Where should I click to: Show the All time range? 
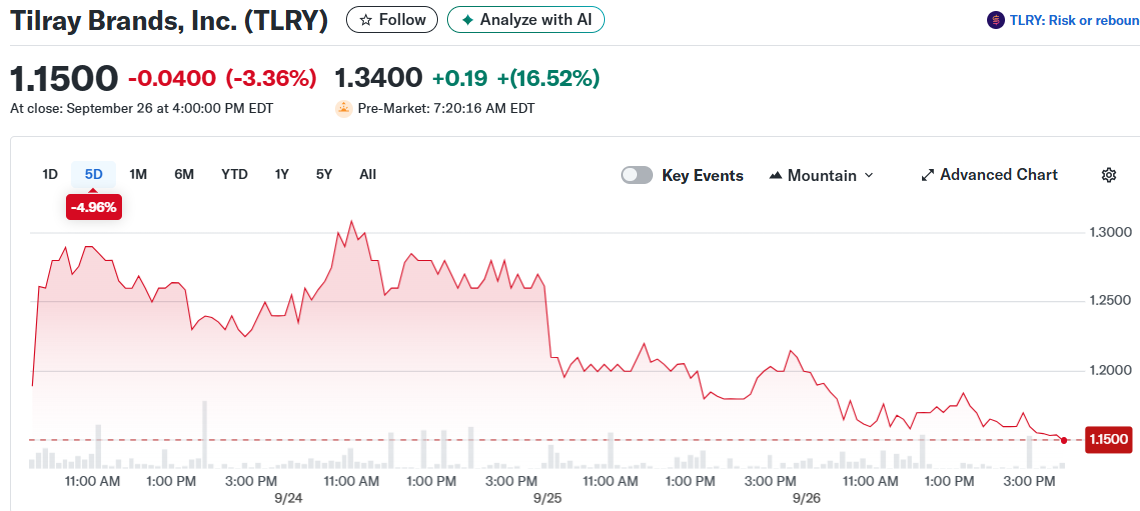pyautogui.click(x=368, y=174)
